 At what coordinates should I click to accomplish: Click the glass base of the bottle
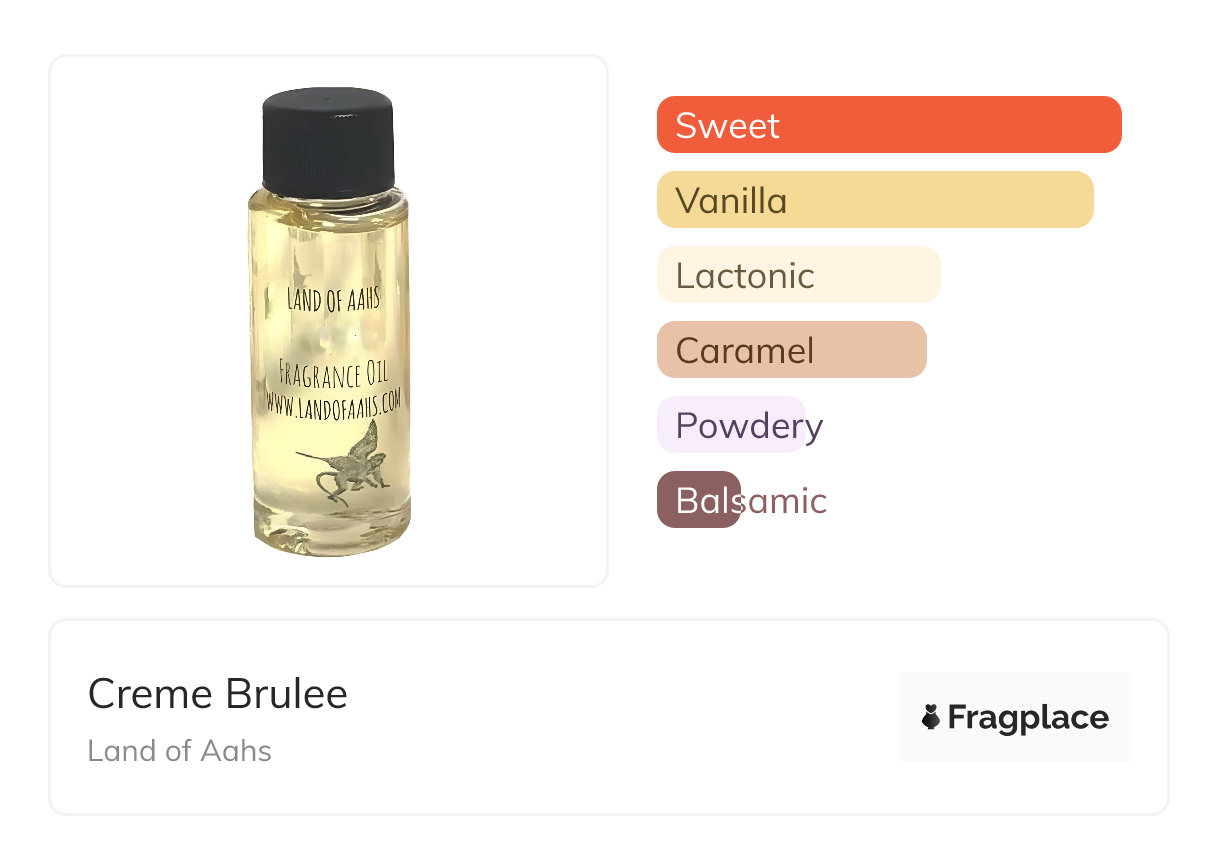332,535
